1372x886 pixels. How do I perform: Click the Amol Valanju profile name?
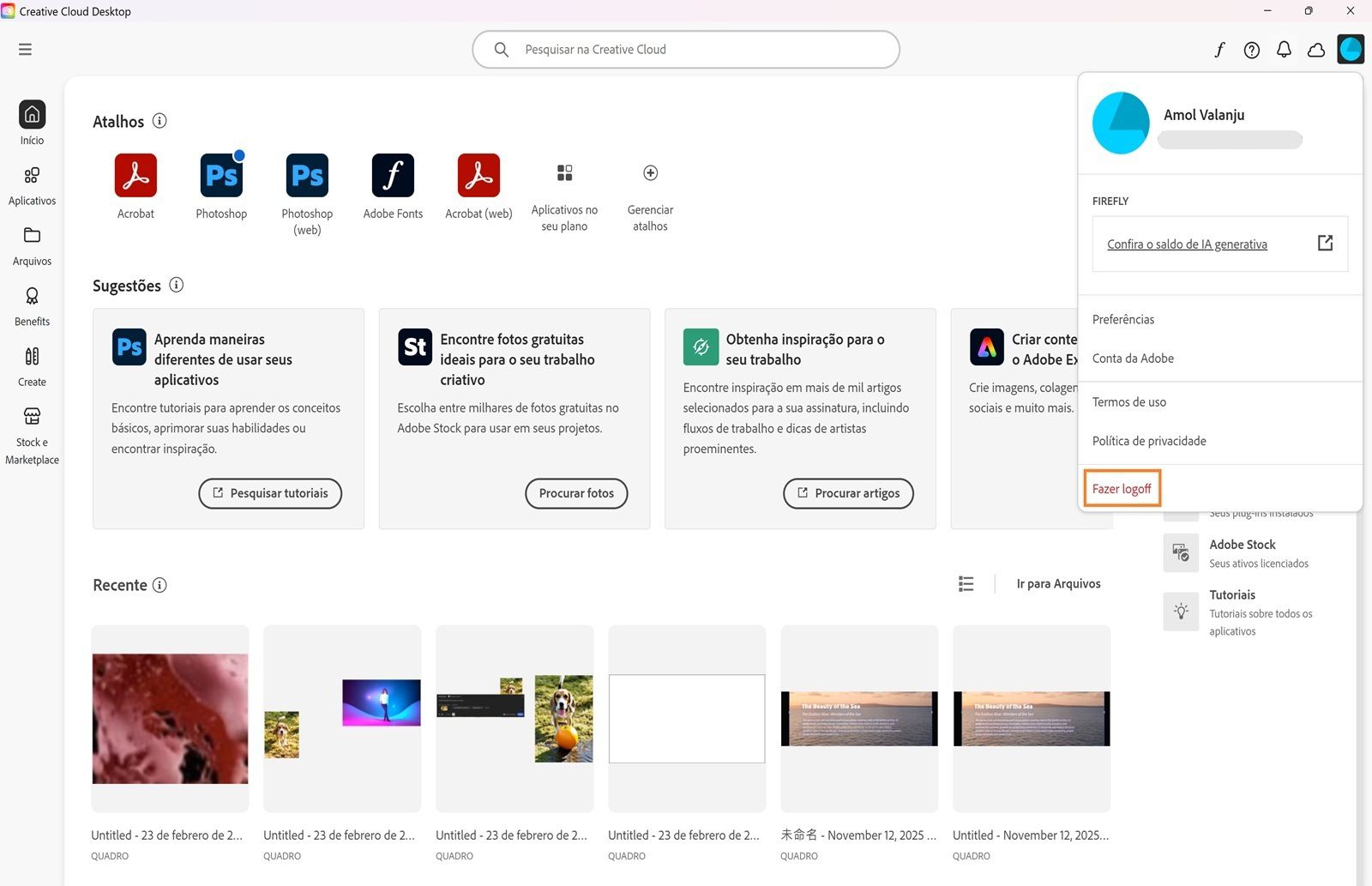(x=1204, y=115)
